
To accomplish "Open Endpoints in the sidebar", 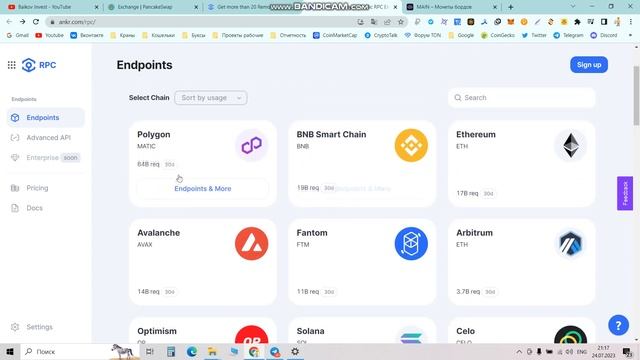I will [46, 118].
